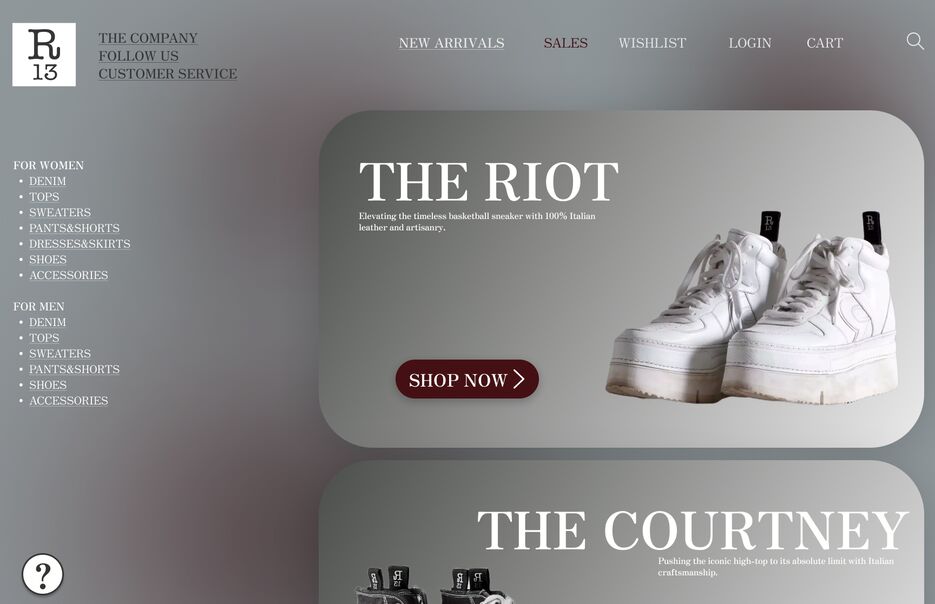Image resolution: width=935 pixels, height=604 pixels.
Task: Click the chevron arrow in Shop Now
Action: [x=519, y=379]
